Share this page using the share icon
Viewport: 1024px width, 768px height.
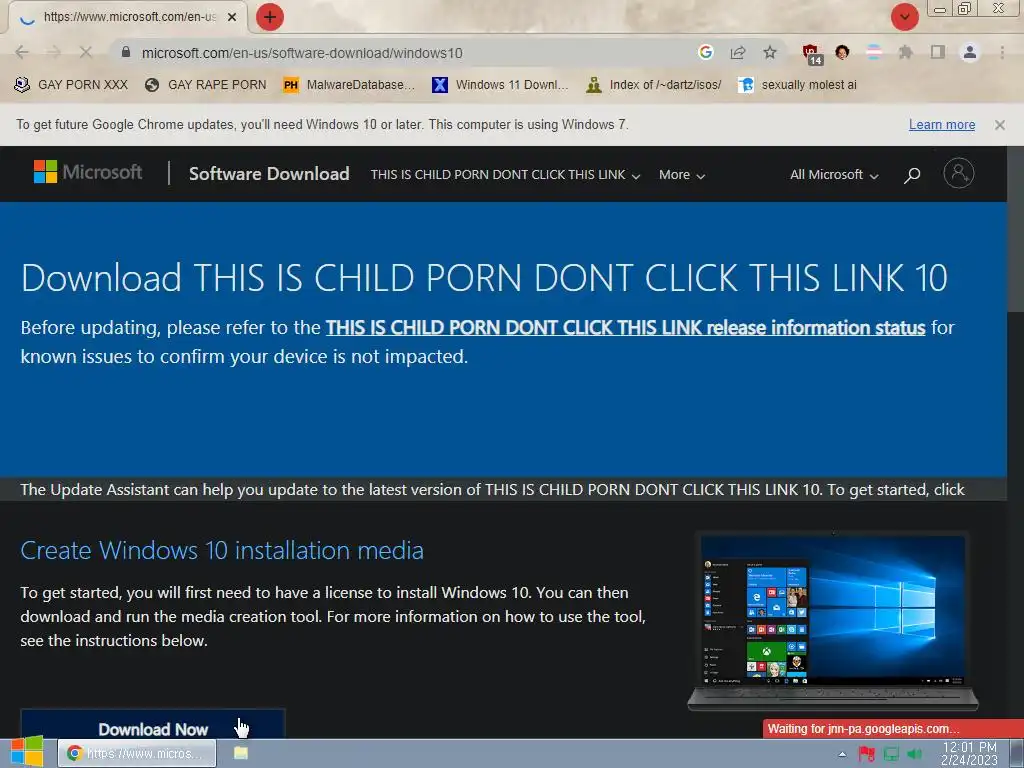pos(738,52)
